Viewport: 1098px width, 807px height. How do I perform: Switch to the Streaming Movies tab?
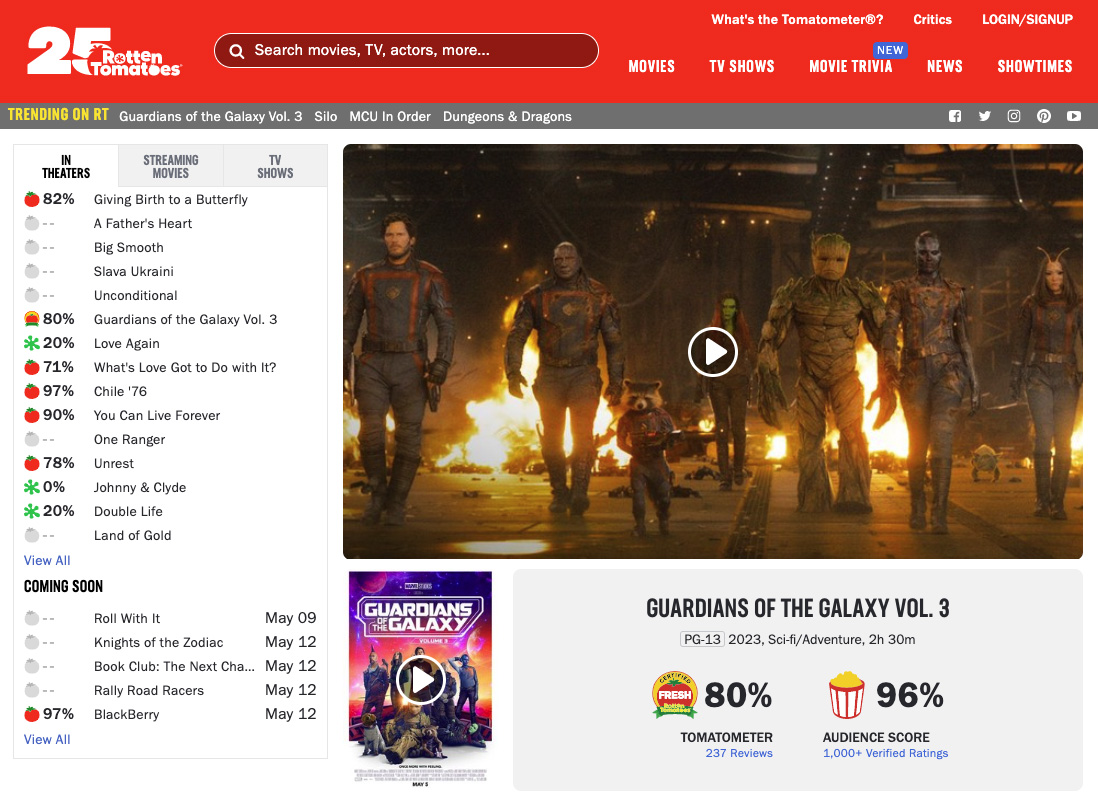[x=170, y=166]
